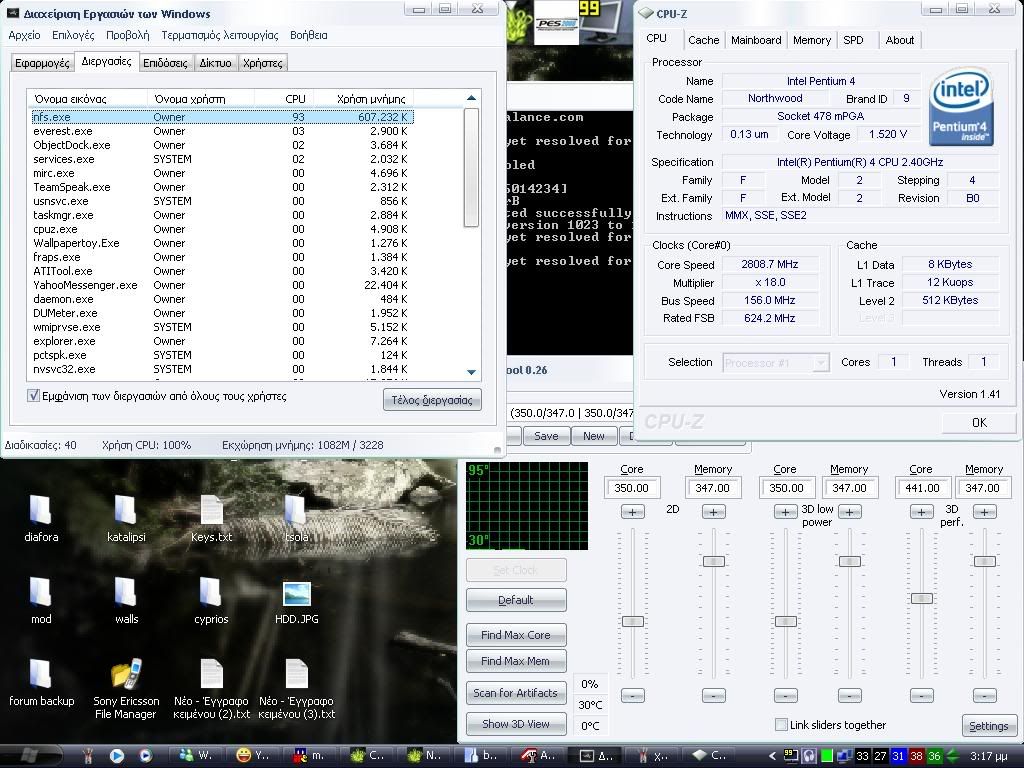The width and height of the screenshot is (1024, 768).
Task: Toggle show processes from all users checkbox
Action: [x=34, y=396]
